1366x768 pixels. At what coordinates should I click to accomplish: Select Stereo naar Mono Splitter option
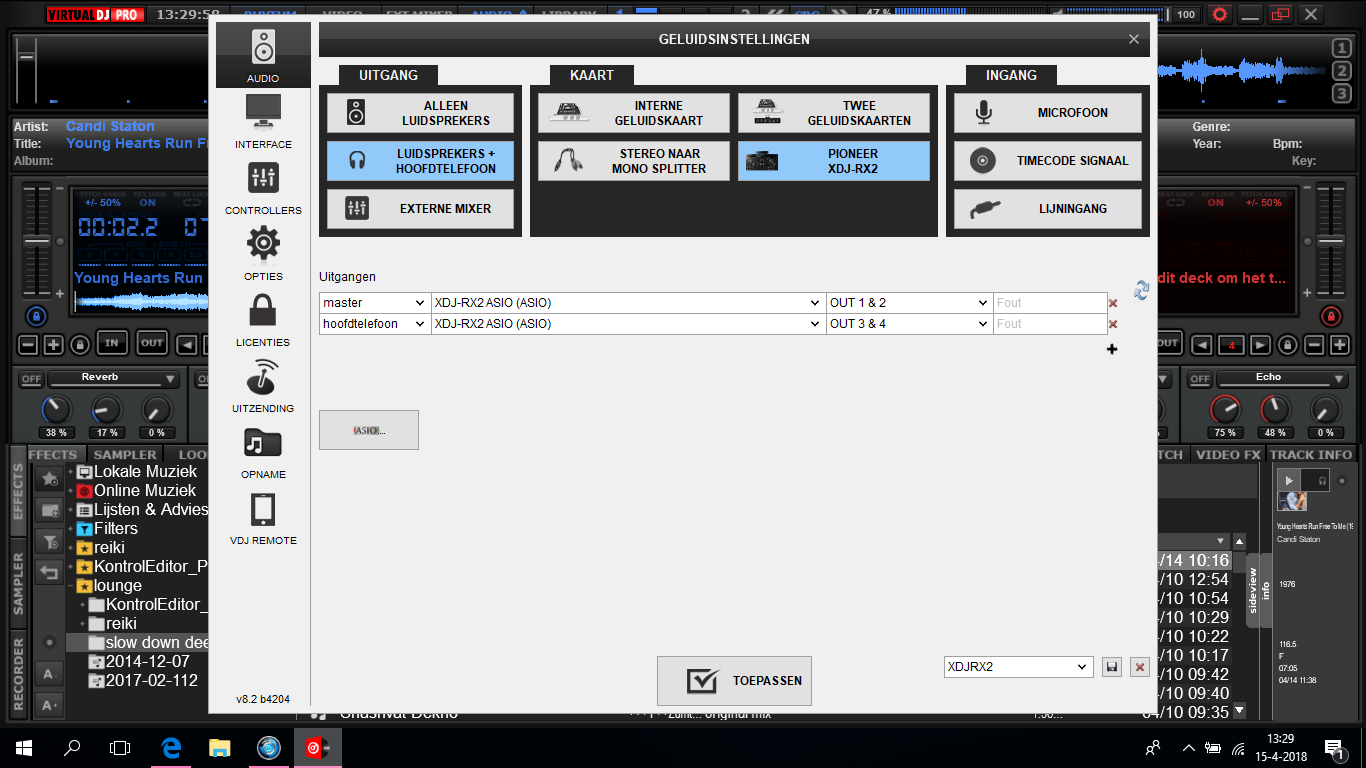(x=634, y=161)
